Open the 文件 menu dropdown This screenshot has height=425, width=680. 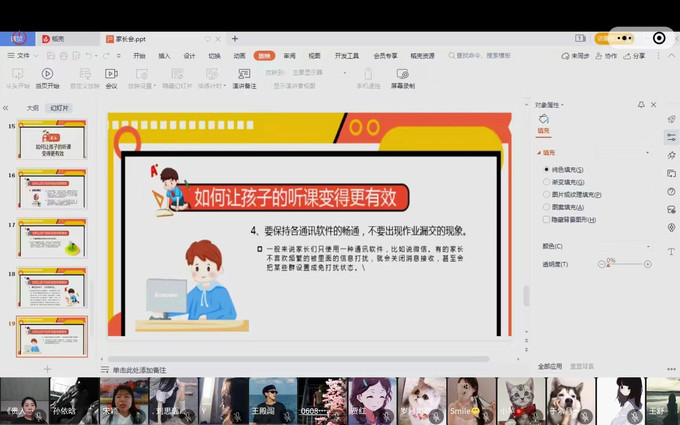(x=23, y=56)
